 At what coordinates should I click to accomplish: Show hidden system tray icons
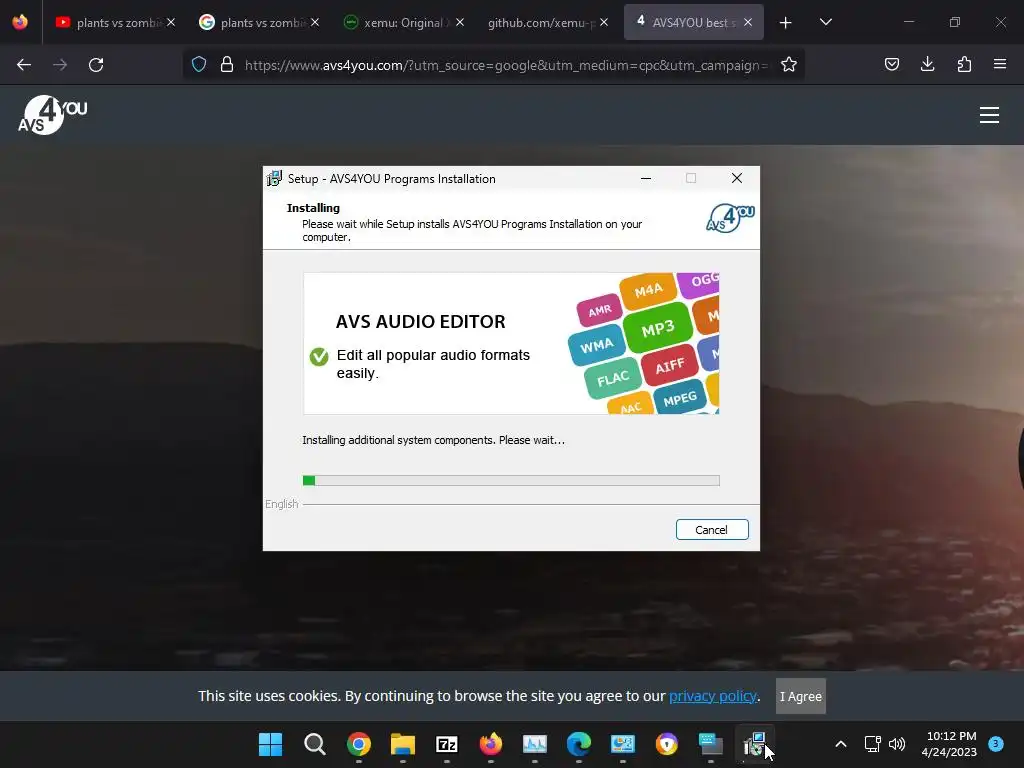tap(841, 744)
